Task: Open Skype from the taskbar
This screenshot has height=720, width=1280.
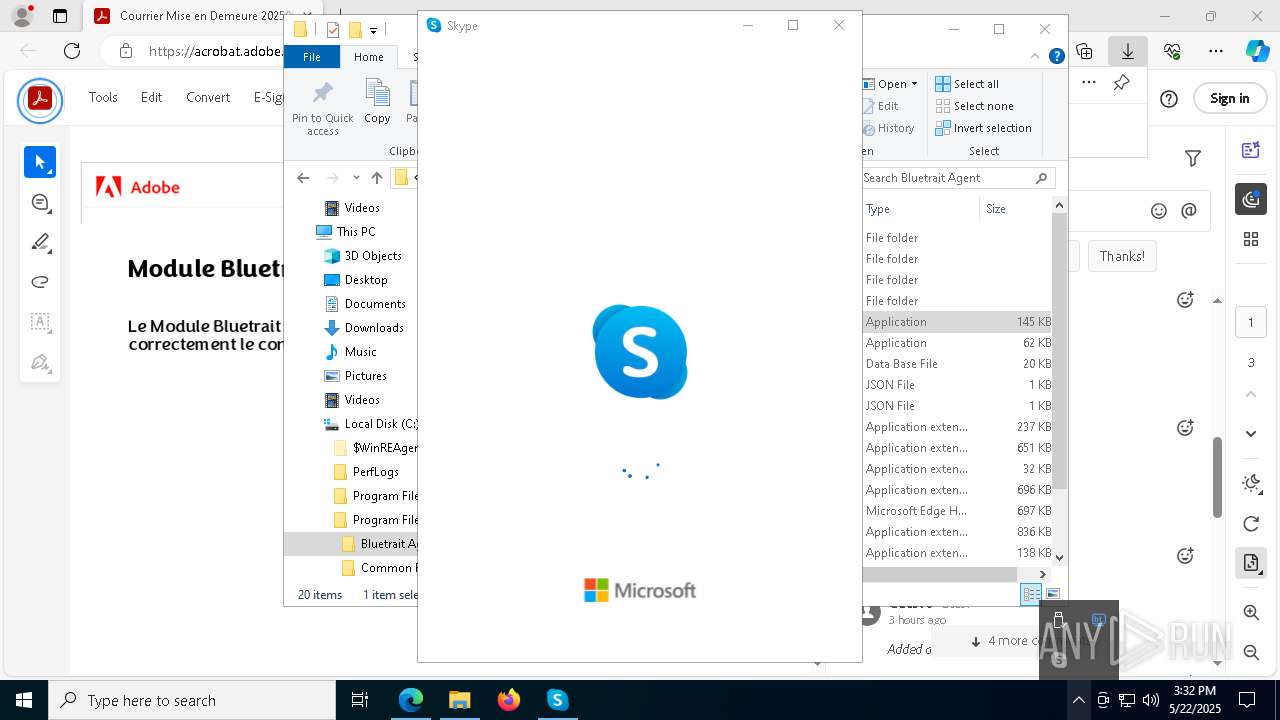Action: (557, 700)
